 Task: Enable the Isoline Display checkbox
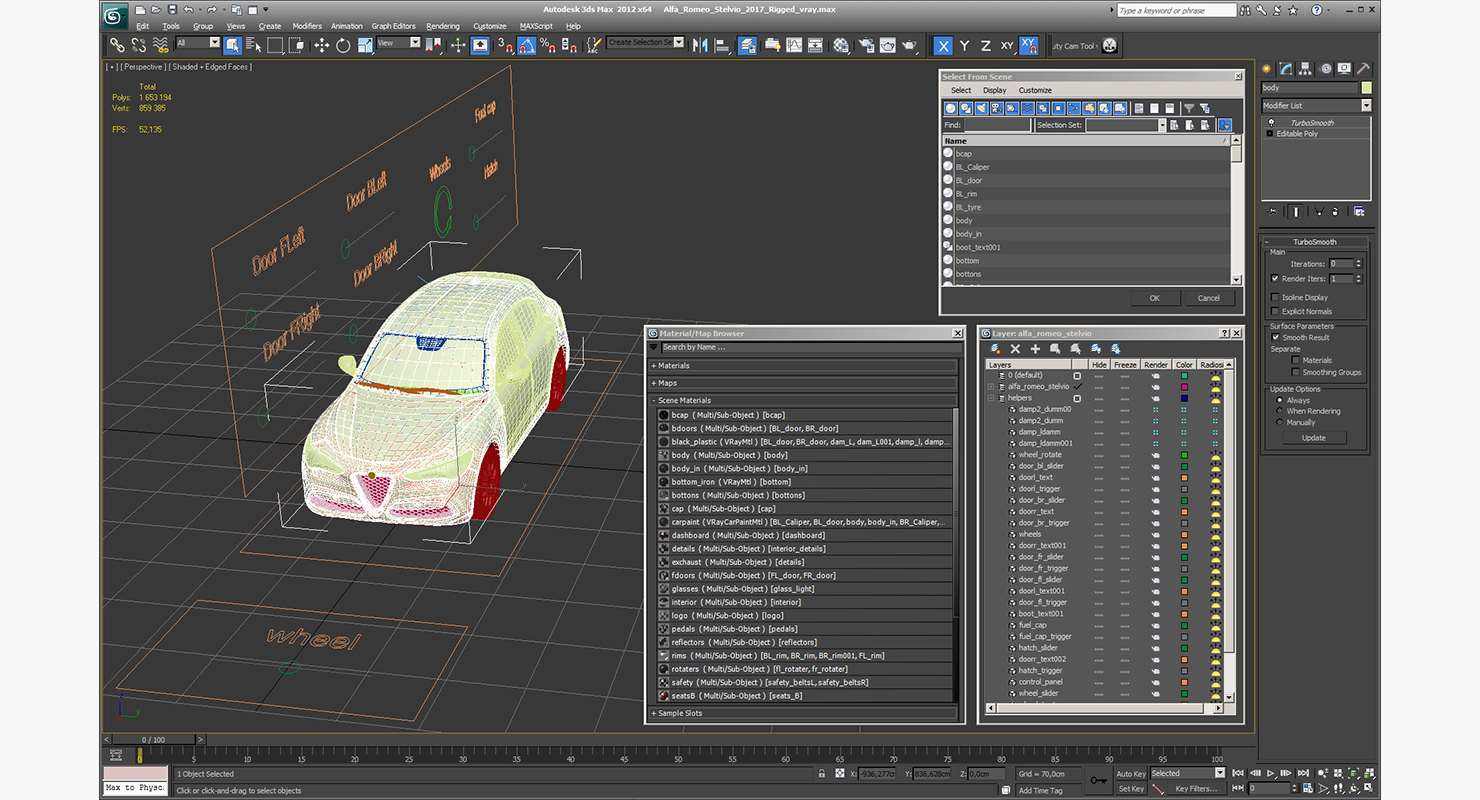click(1275, 297)
